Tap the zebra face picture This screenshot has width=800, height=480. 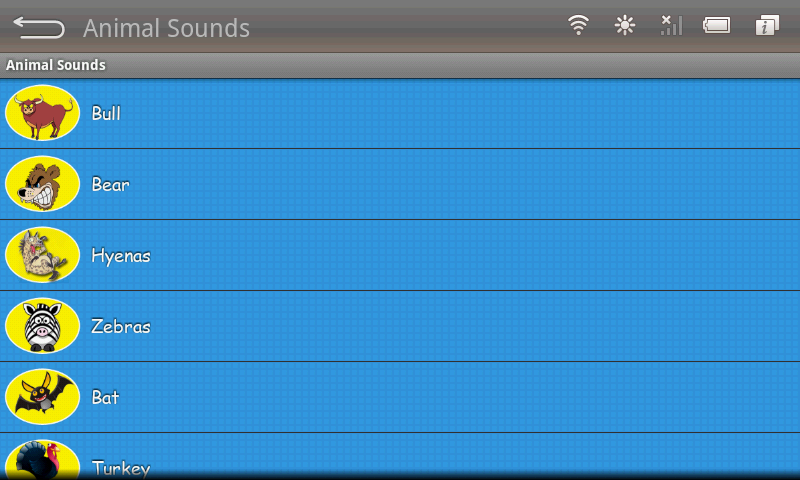42,325
